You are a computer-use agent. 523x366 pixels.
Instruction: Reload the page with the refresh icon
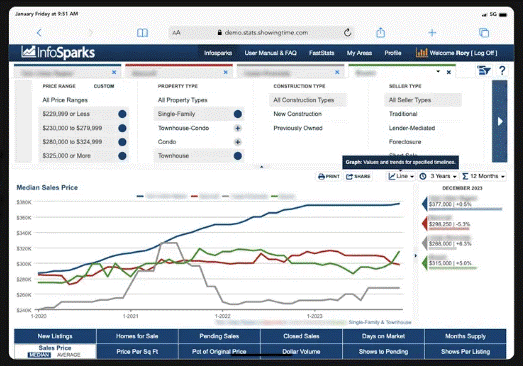(x=347, y=32)
